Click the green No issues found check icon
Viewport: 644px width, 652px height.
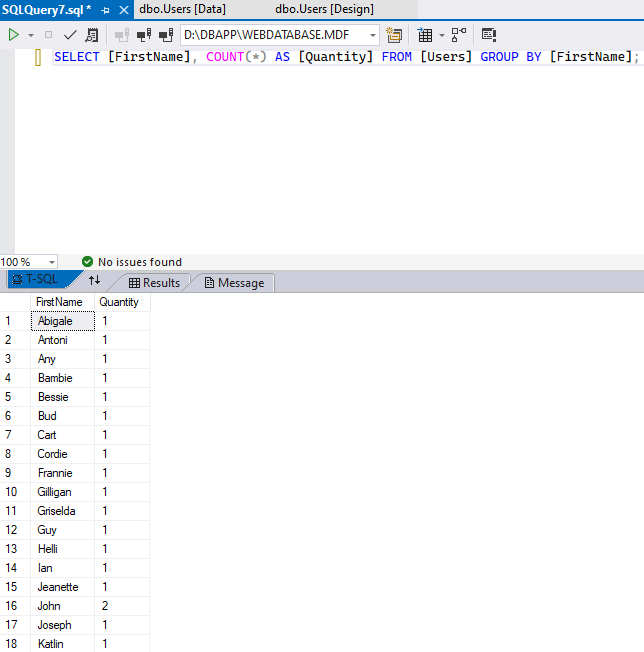(x=87, y=262)
